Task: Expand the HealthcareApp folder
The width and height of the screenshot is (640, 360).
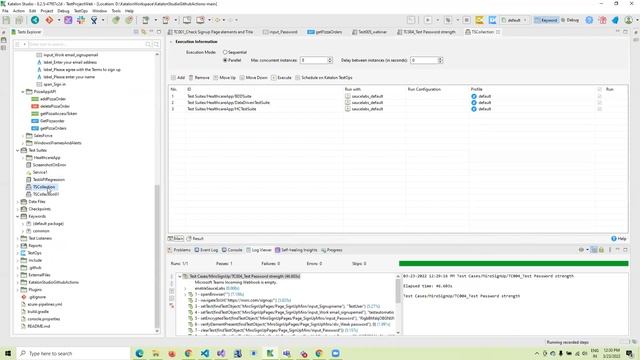Action: (x=23, y=158)
